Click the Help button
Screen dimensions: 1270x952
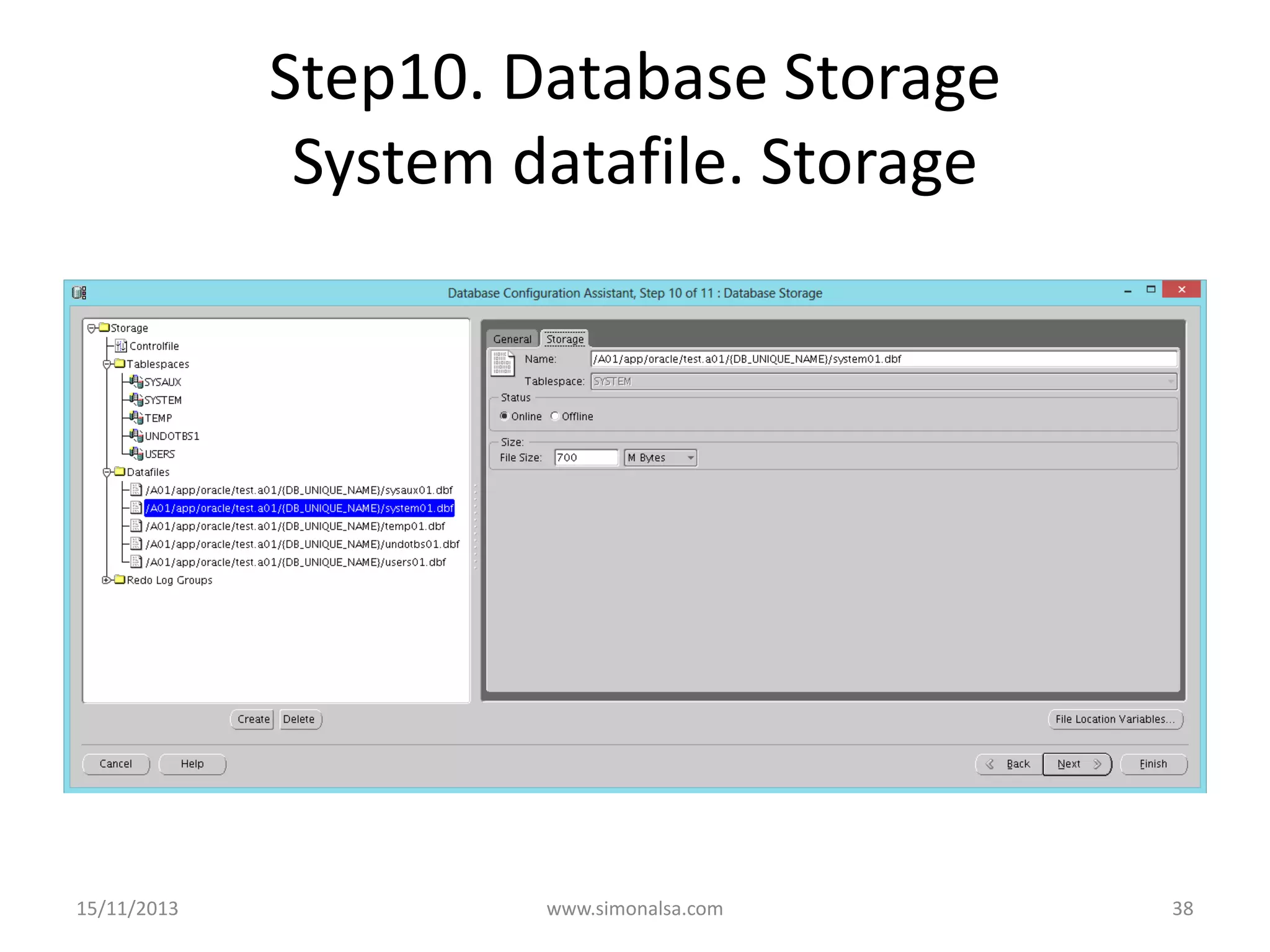click(192, 764)
